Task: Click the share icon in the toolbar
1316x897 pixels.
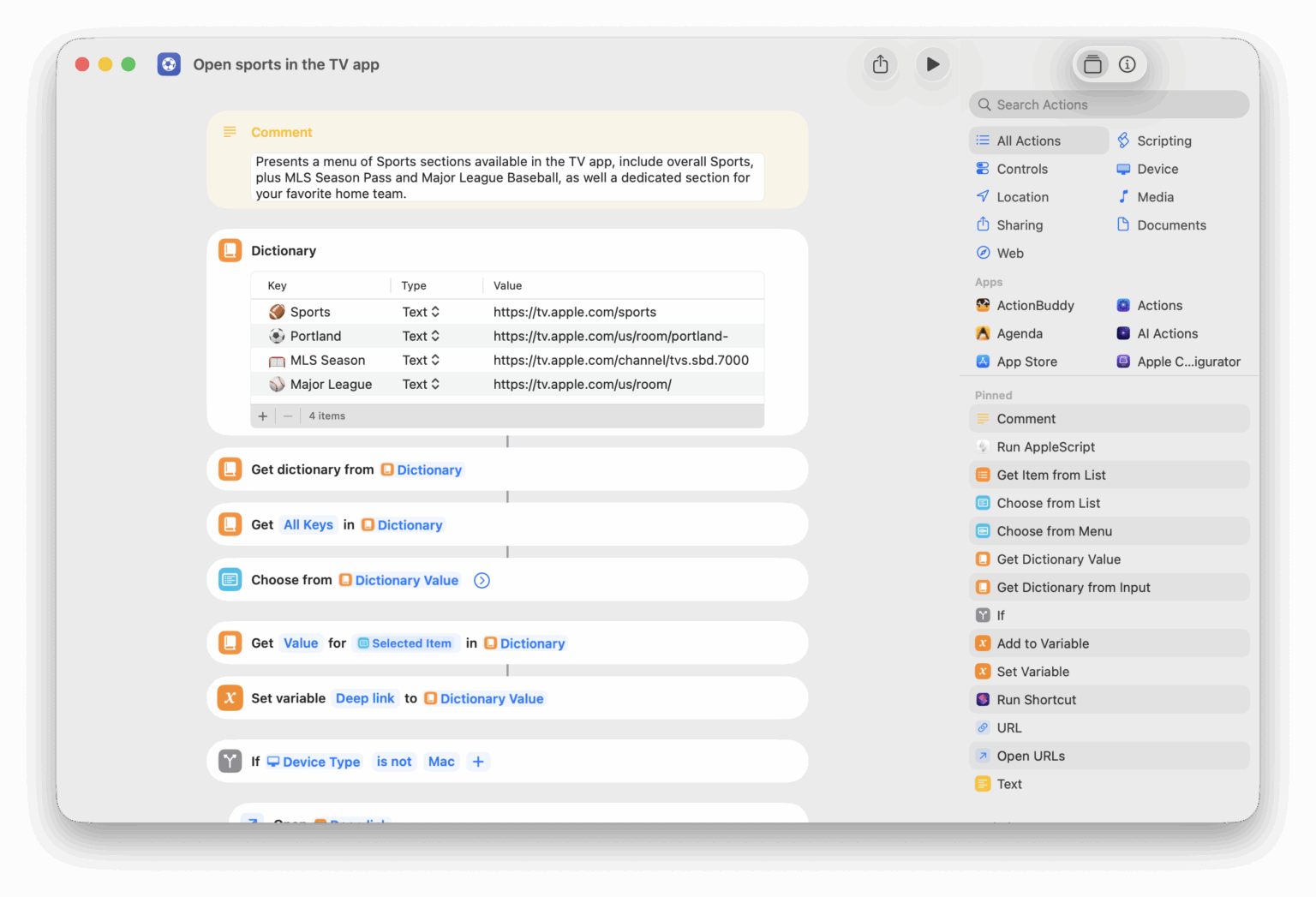Action: tap(880, 64)
